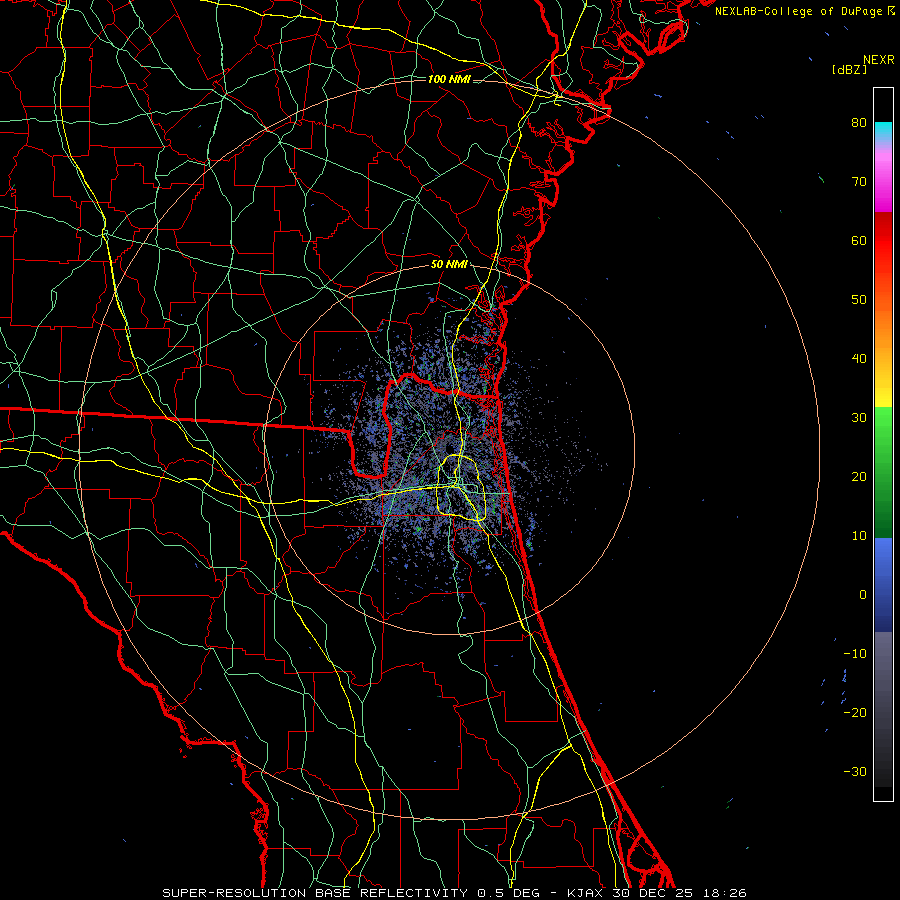
Task: Click the yellow beltway loop near radar center
Action: pyautogui.click(x=462, y=488)
